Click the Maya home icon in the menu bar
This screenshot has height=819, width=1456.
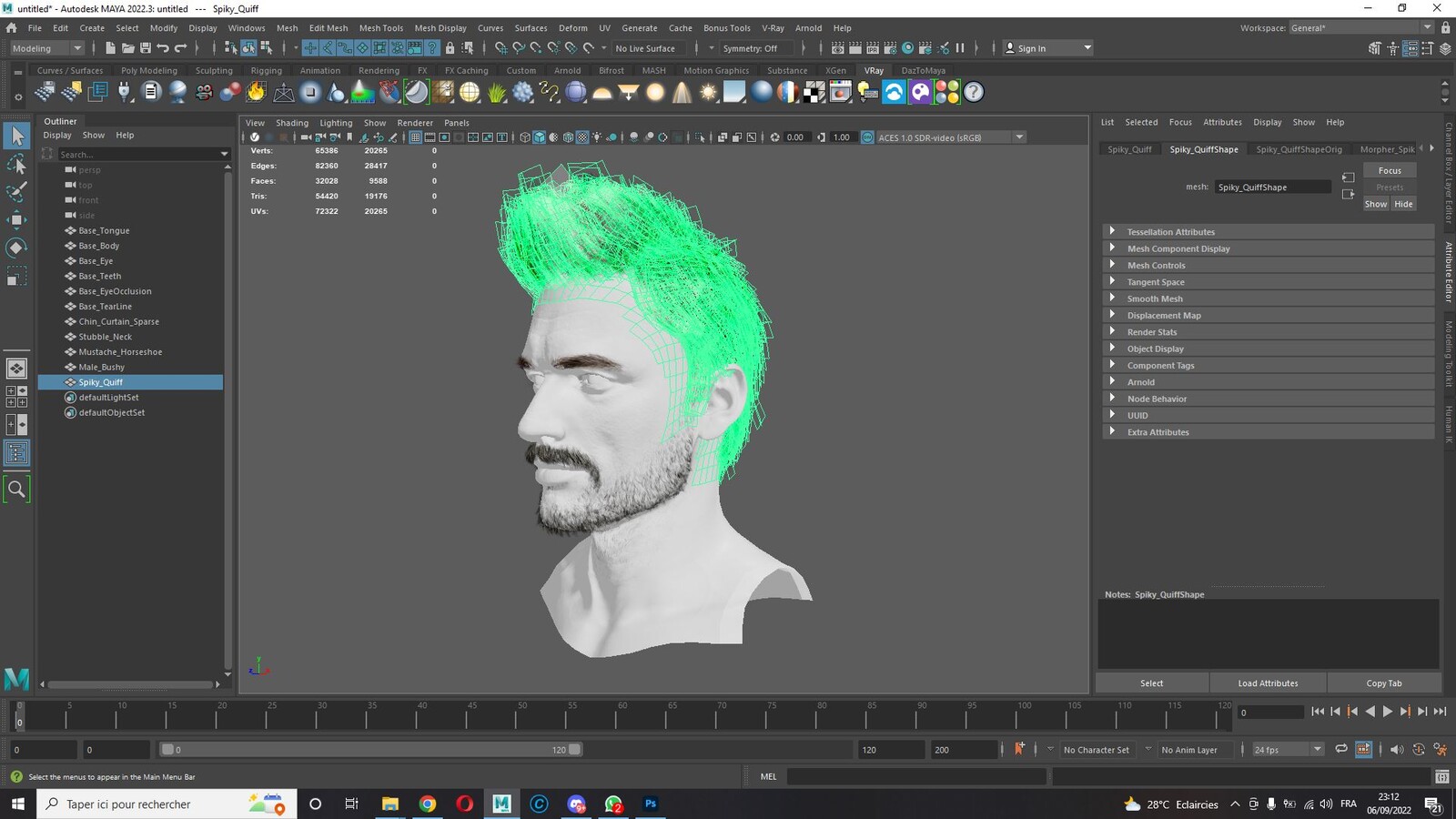[x=12, y=28]
